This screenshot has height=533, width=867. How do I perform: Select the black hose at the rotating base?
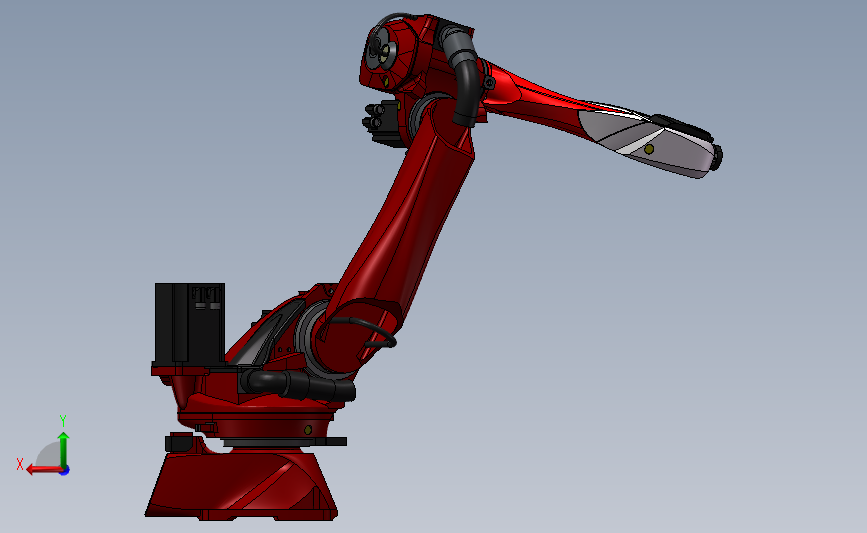(299, 383)
